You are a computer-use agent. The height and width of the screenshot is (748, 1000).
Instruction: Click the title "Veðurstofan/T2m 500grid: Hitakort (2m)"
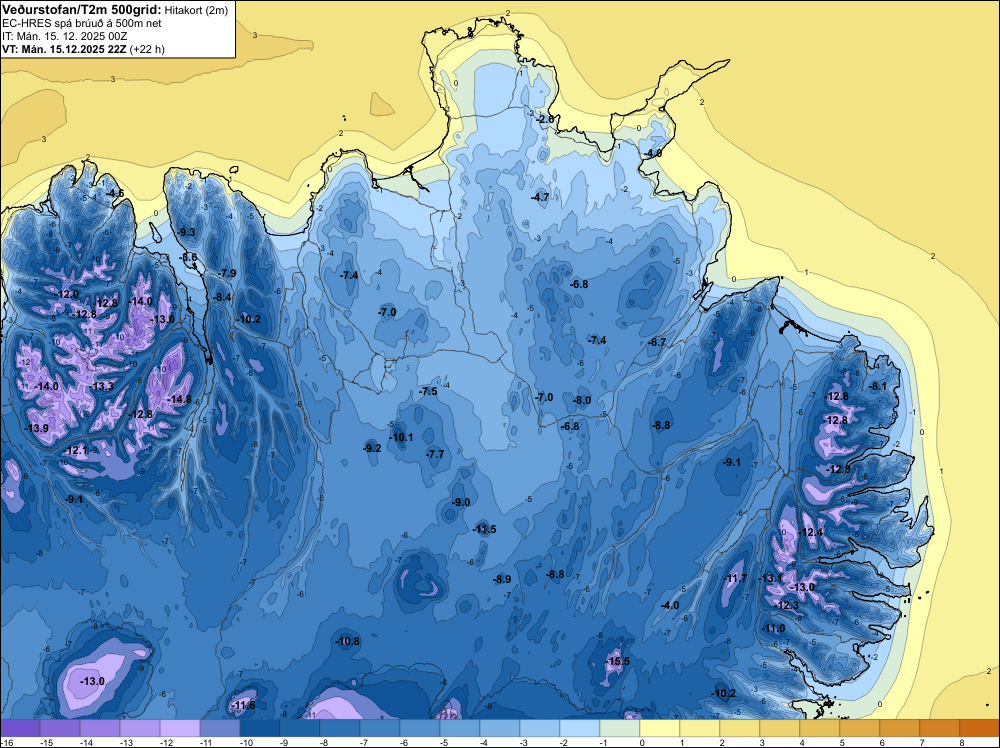[x=115, y=10]
